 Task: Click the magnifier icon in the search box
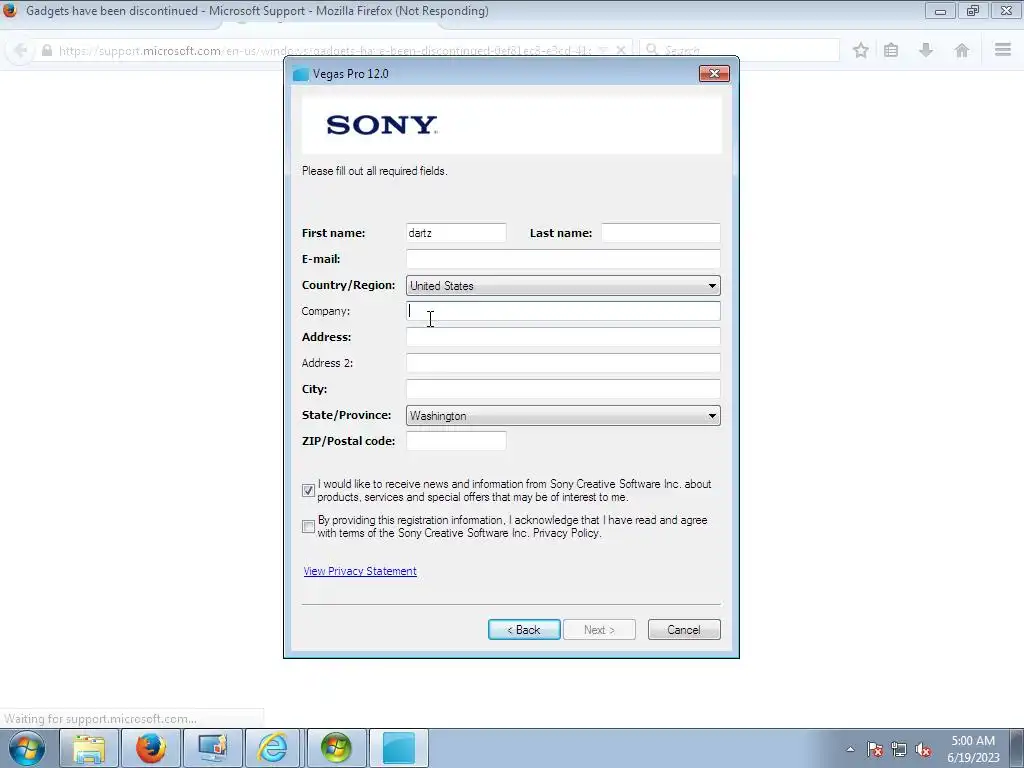(652, 50)
